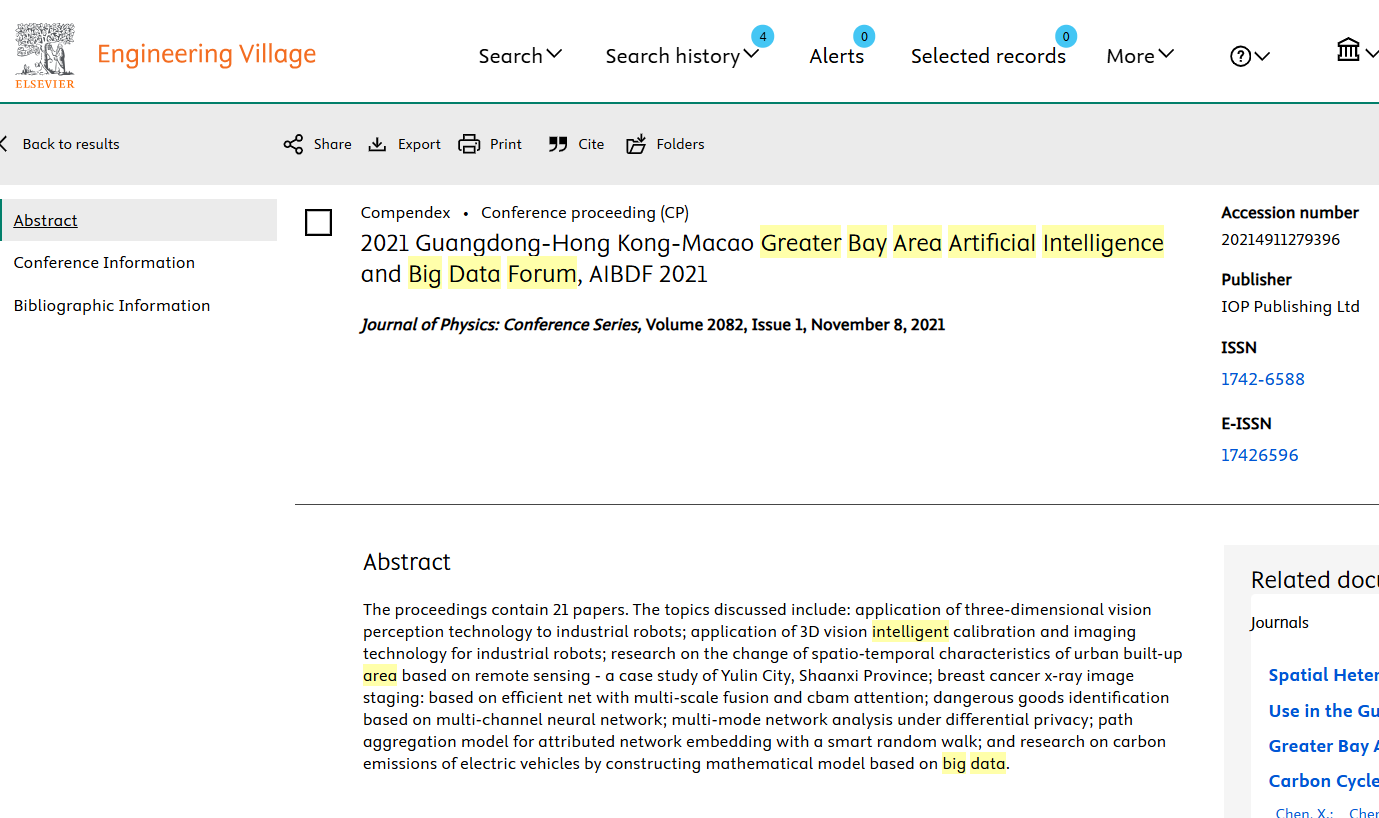Open the help question mark menu
Image resolution: width=1379 pixels, height=818 pixels.
1249,56
